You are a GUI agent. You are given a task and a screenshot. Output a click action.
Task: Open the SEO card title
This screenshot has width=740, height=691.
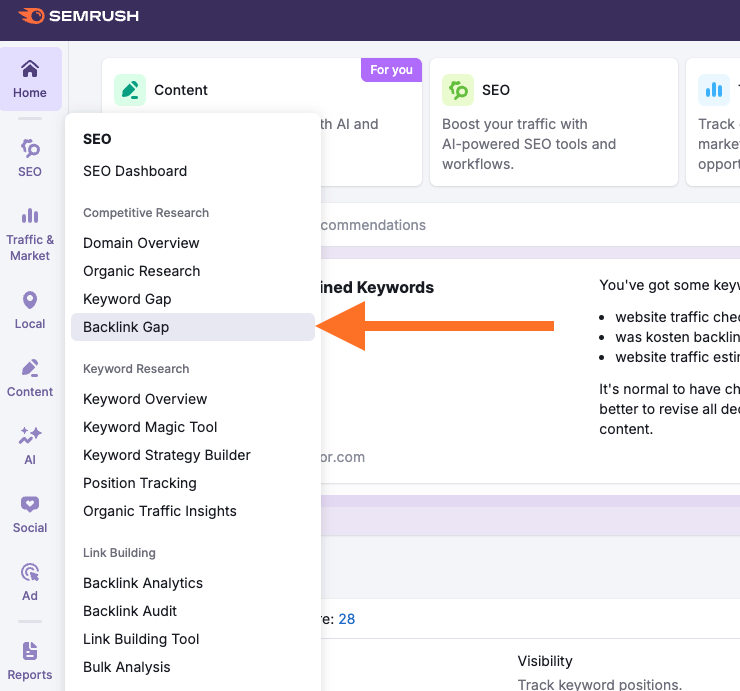pos(496,90)
